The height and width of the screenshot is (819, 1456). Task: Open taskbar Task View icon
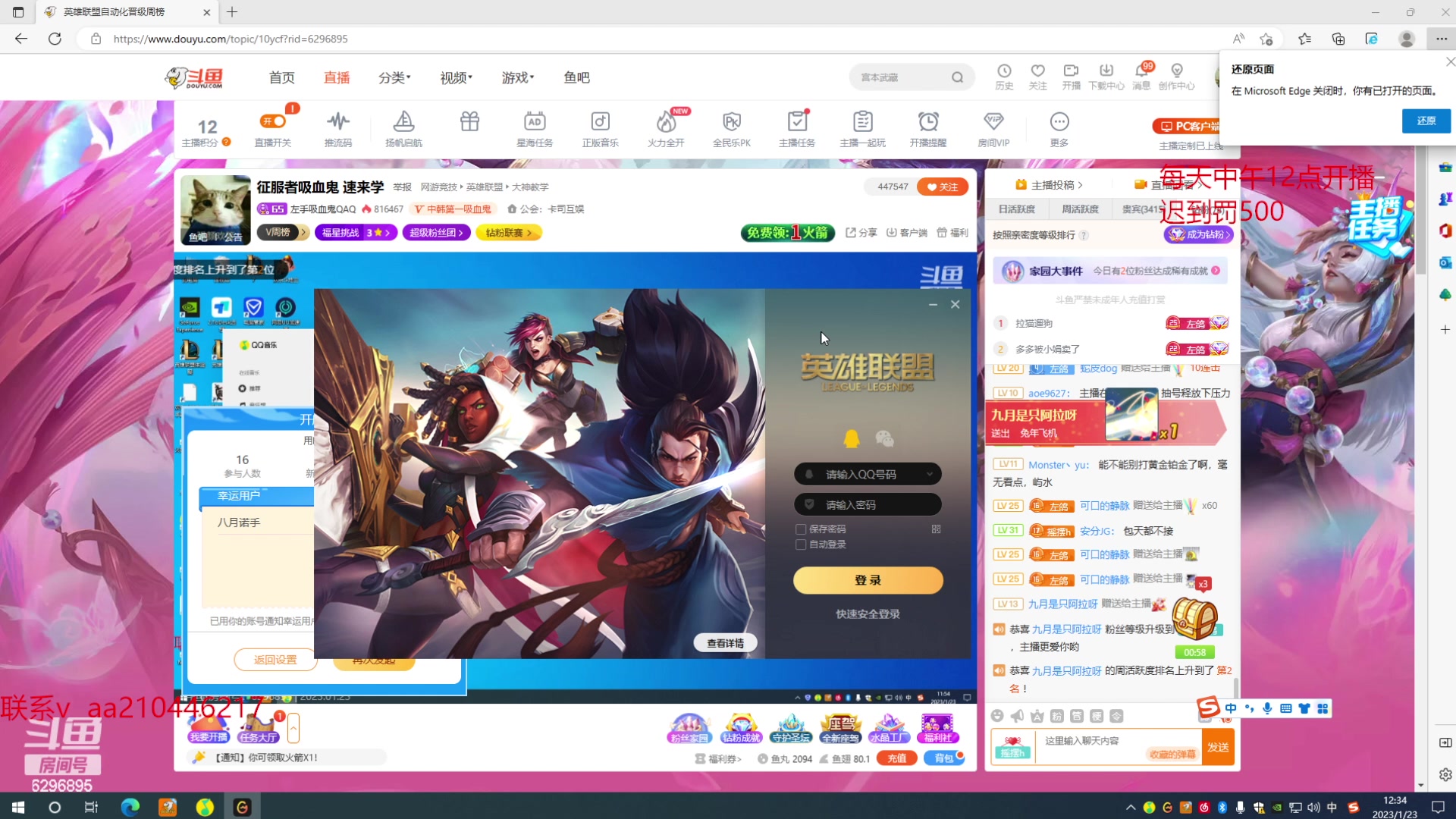91,807
